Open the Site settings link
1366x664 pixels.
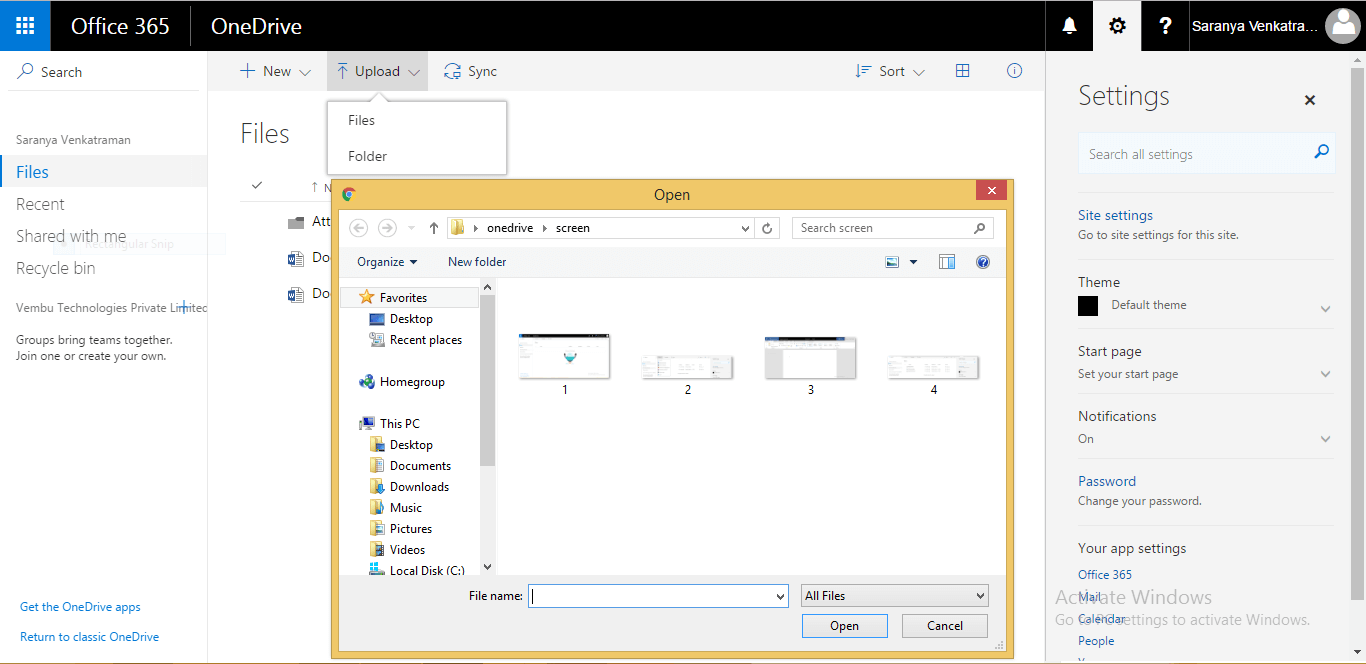click(1115, 215)
